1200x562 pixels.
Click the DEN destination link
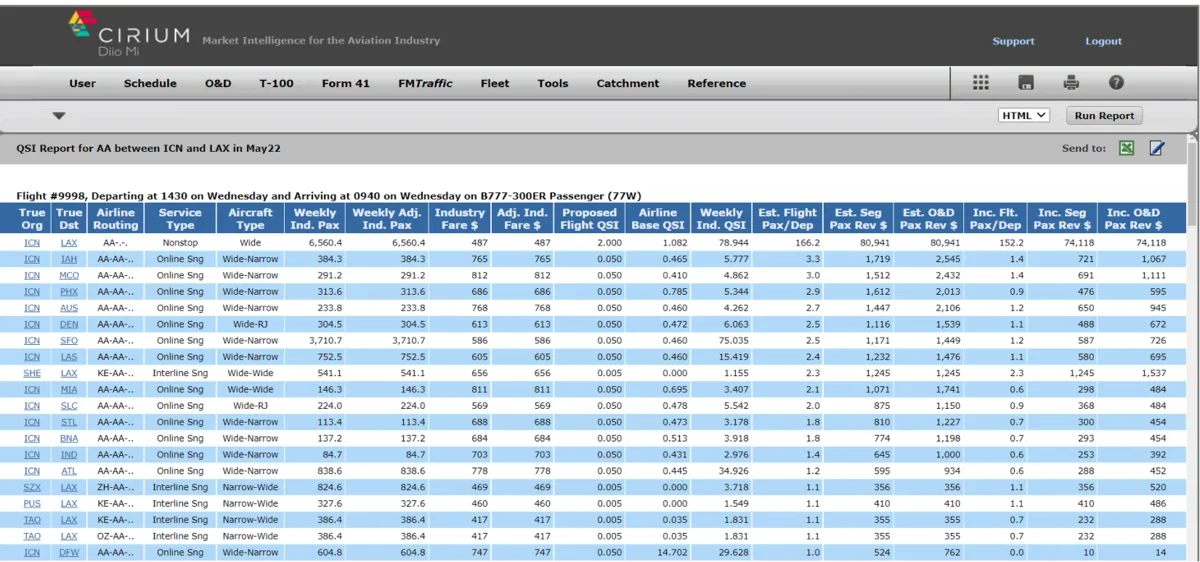(69, 325)
